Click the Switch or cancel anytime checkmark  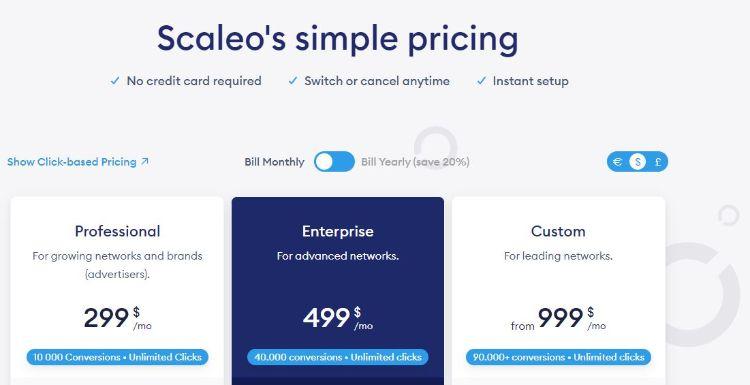(x=293, y=81)
